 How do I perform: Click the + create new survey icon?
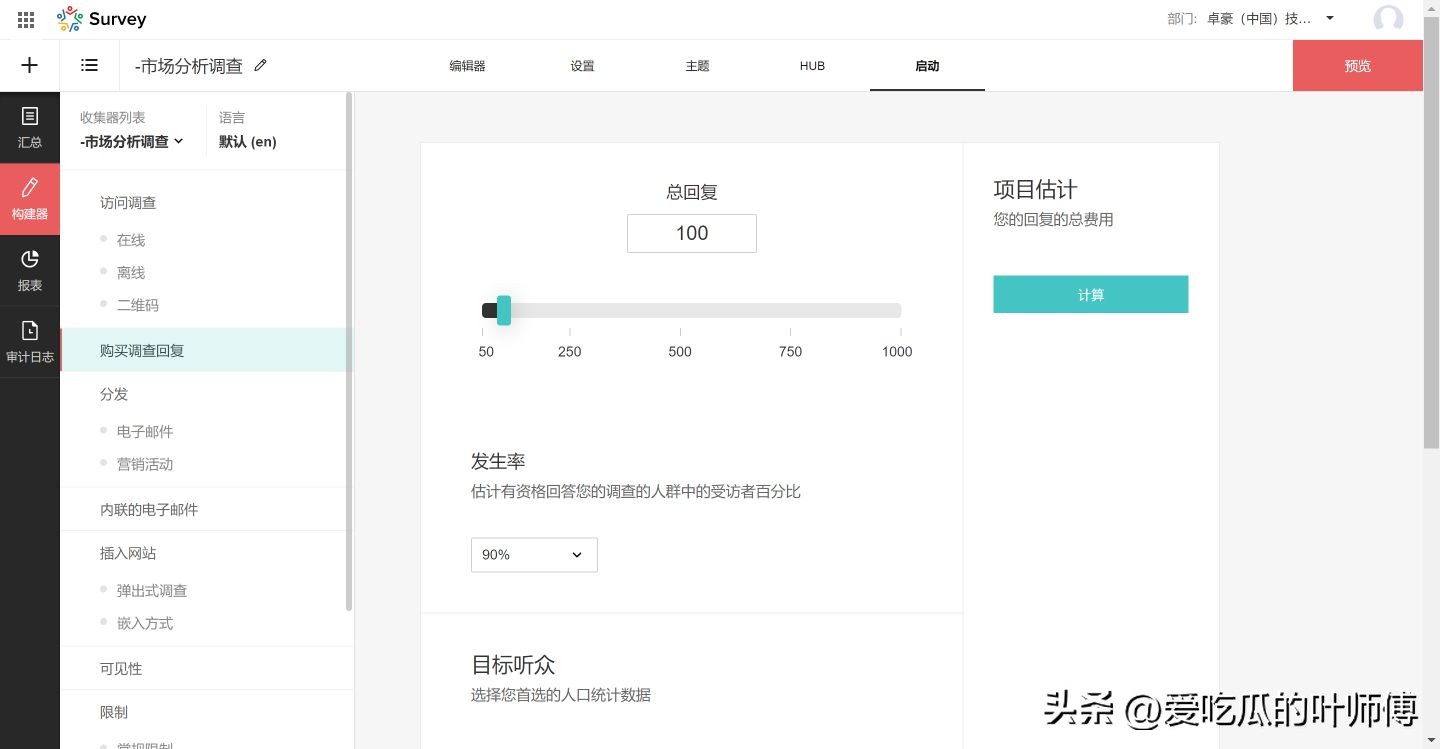[29, 65]
